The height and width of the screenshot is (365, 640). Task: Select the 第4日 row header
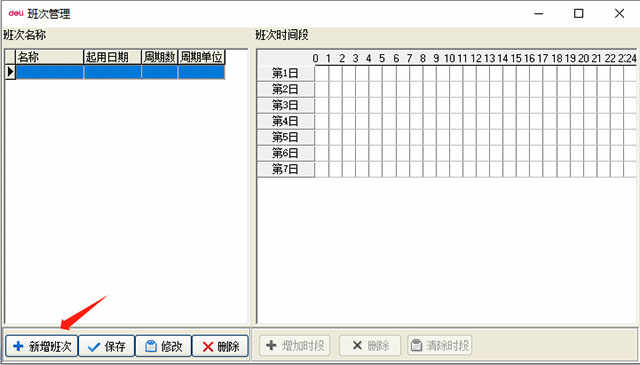pyautogui.click(x=286, y=121)
